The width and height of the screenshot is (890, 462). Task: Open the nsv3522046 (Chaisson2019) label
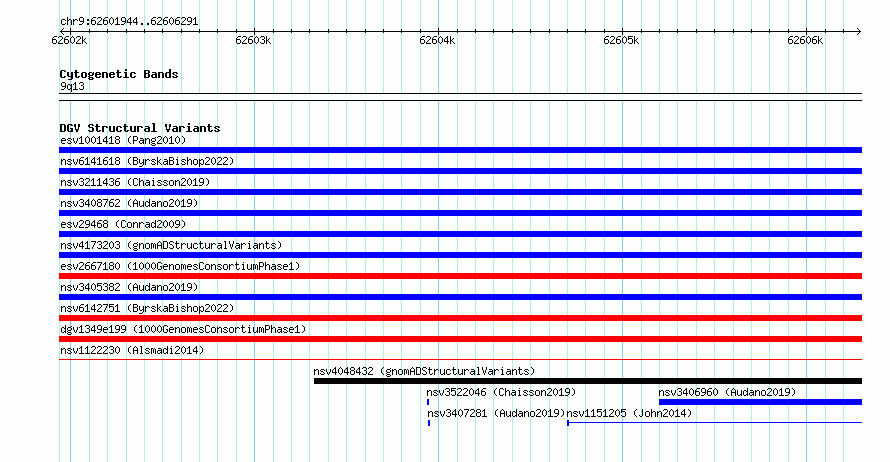tap(501, 392)
